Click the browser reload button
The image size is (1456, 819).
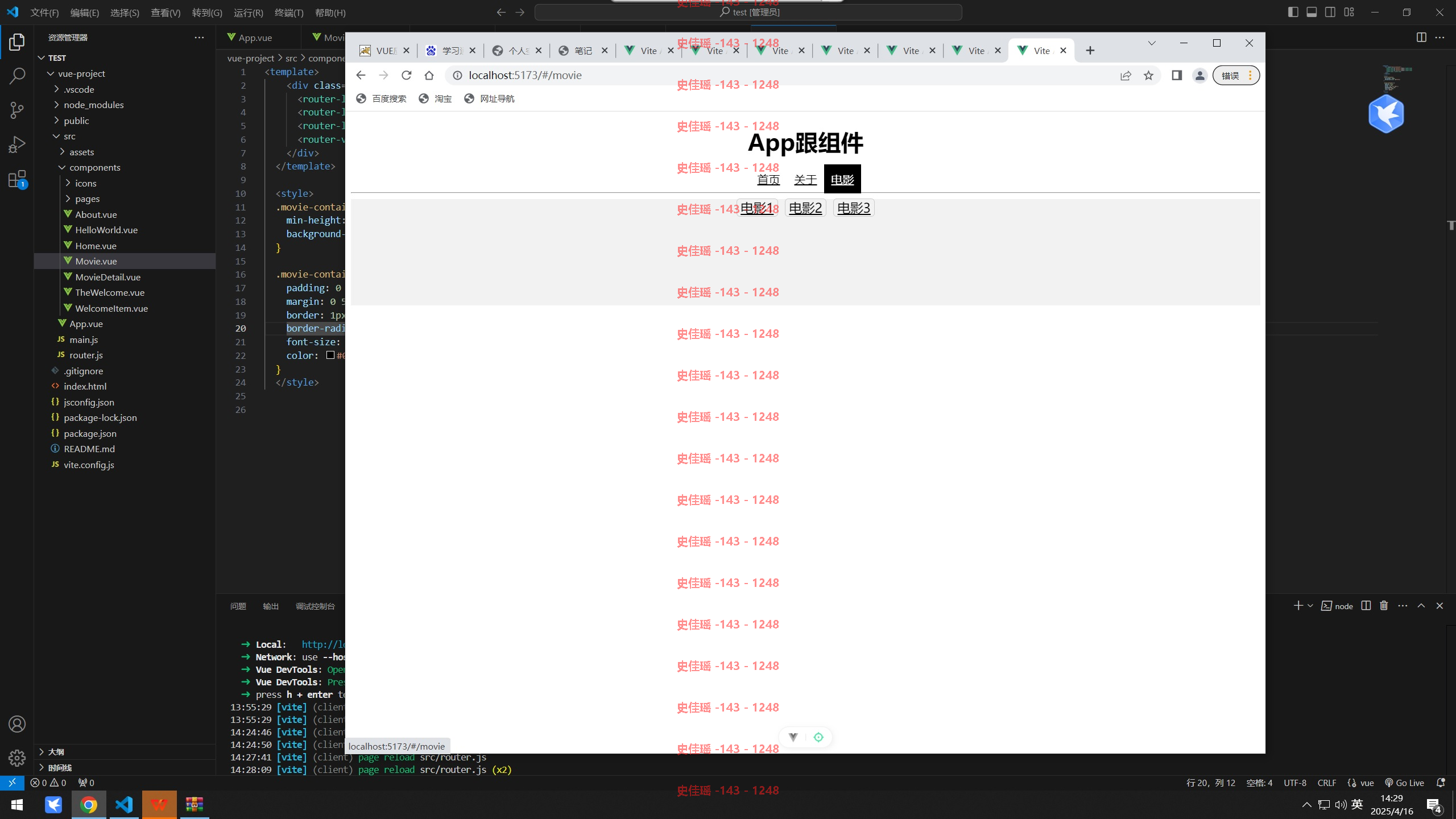pos(406,75)
